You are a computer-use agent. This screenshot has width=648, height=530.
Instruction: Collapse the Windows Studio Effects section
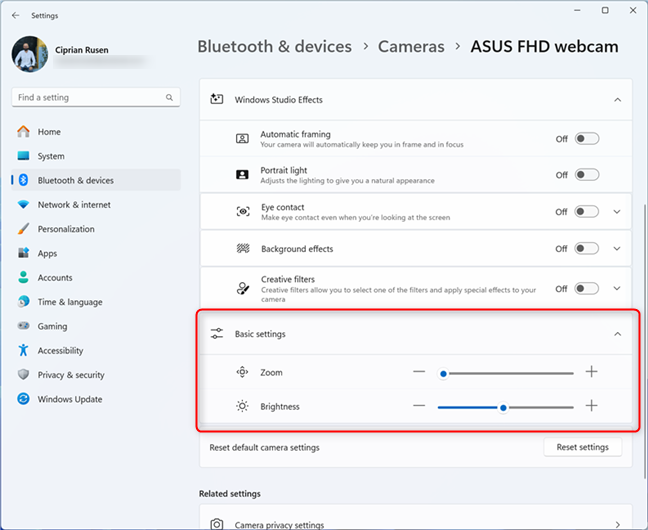coord(617,100)
